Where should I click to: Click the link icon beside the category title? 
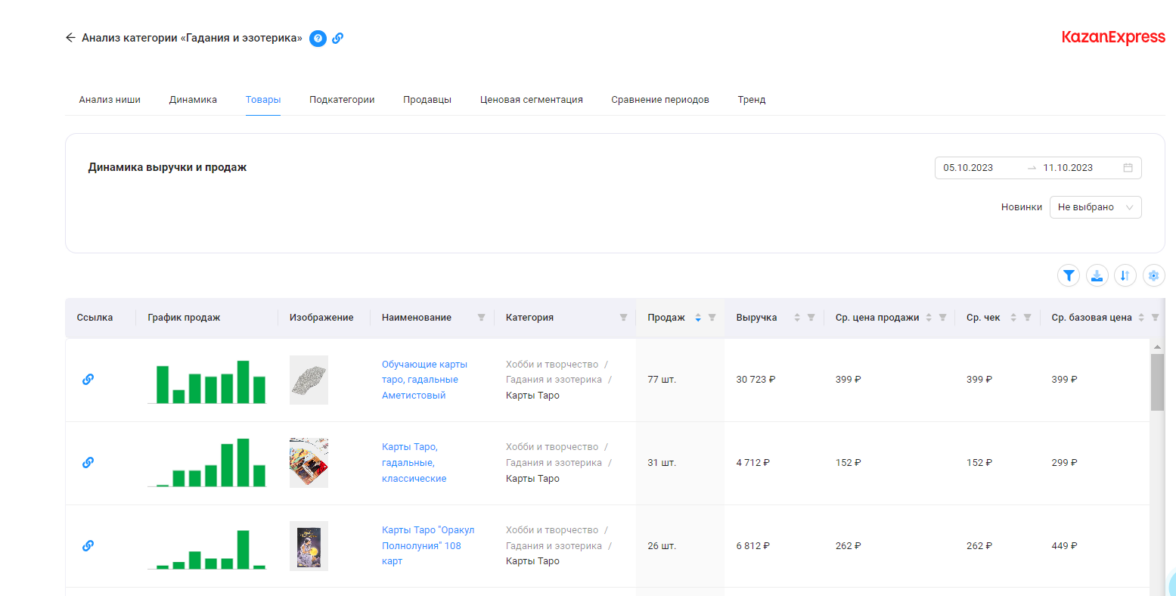click(338, 38)
